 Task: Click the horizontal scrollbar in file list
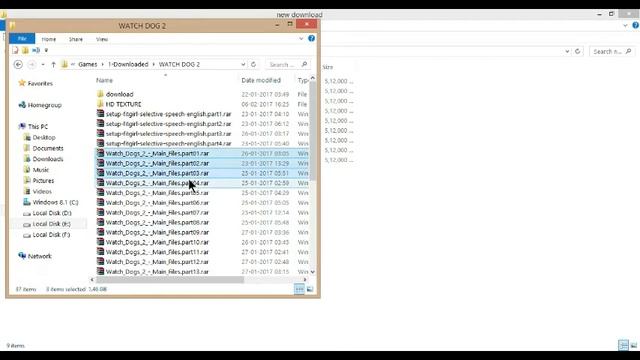tap(170, 280)
